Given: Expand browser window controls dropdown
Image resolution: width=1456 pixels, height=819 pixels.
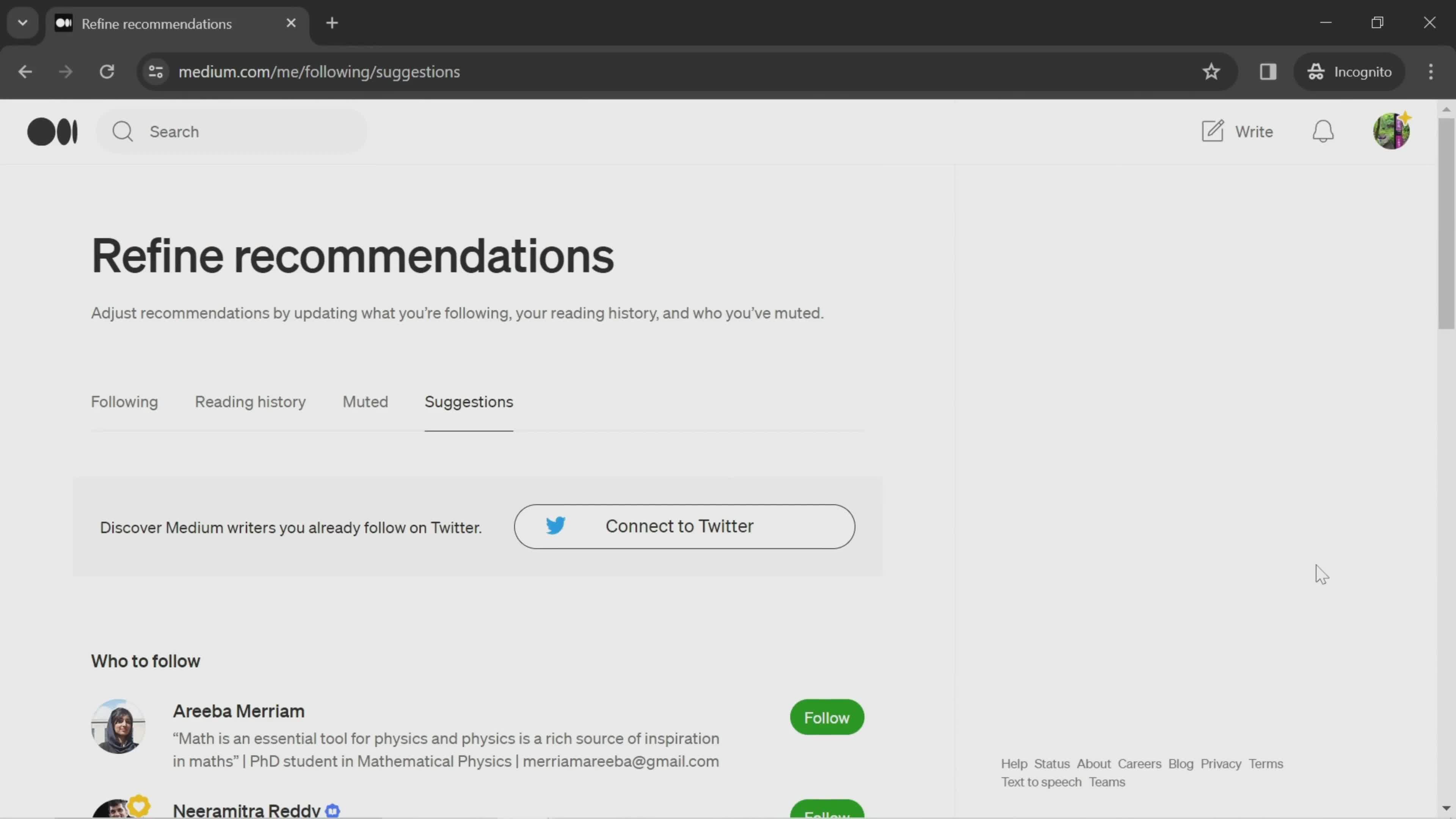Looking at the screenshot, I should point(22,22).
